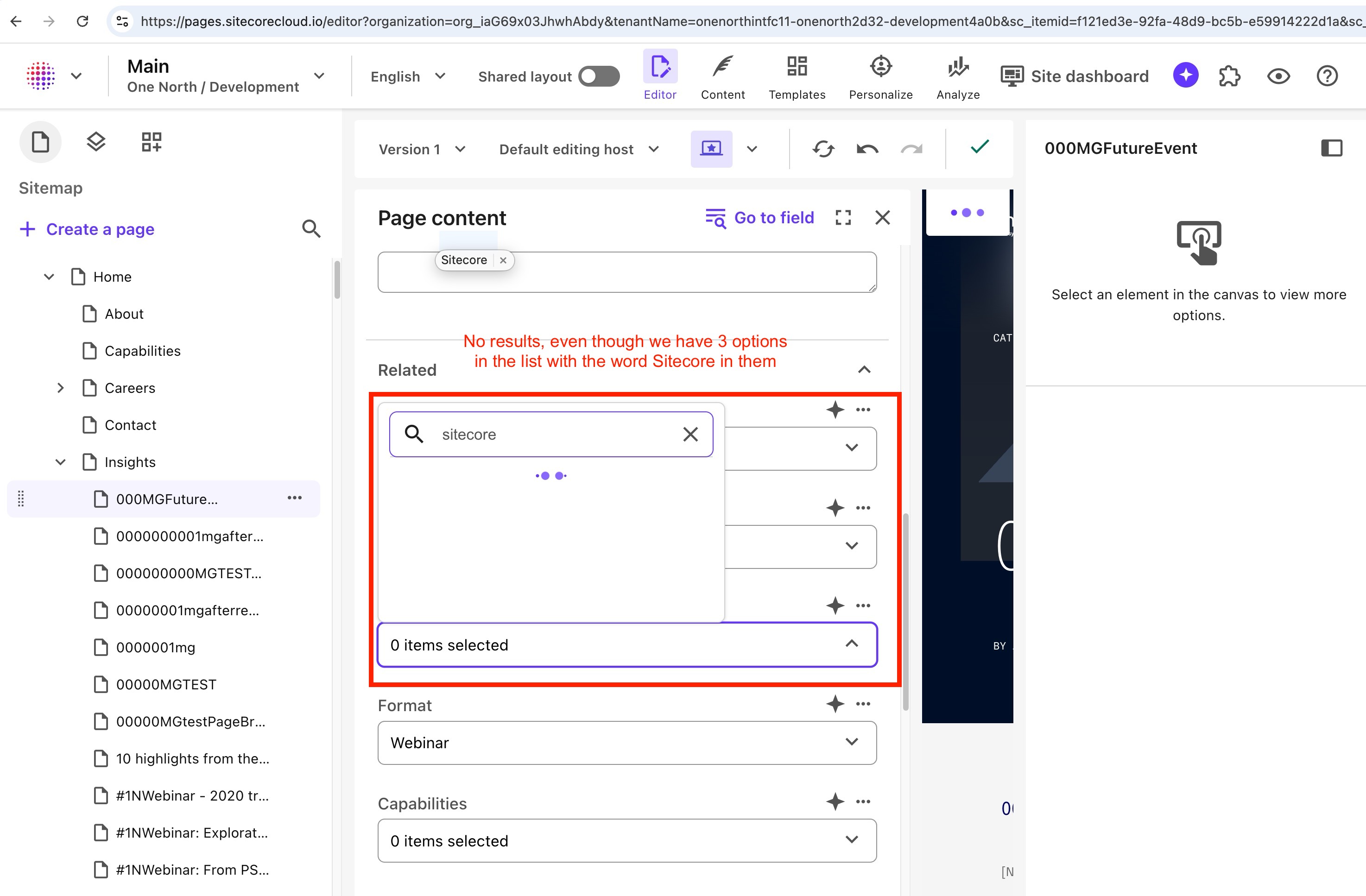Switch to the Content tab

[722, 76]
